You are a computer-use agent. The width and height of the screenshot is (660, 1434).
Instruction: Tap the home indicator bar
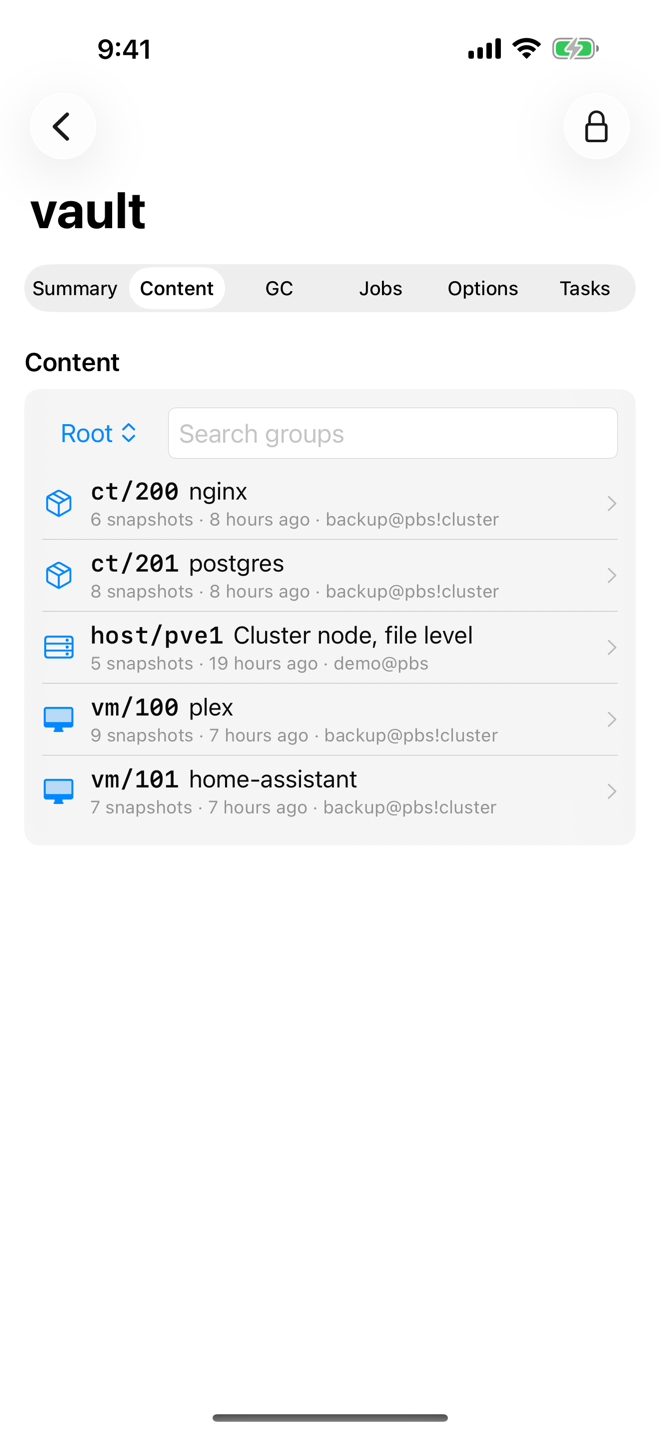[x=330, y=1417]
